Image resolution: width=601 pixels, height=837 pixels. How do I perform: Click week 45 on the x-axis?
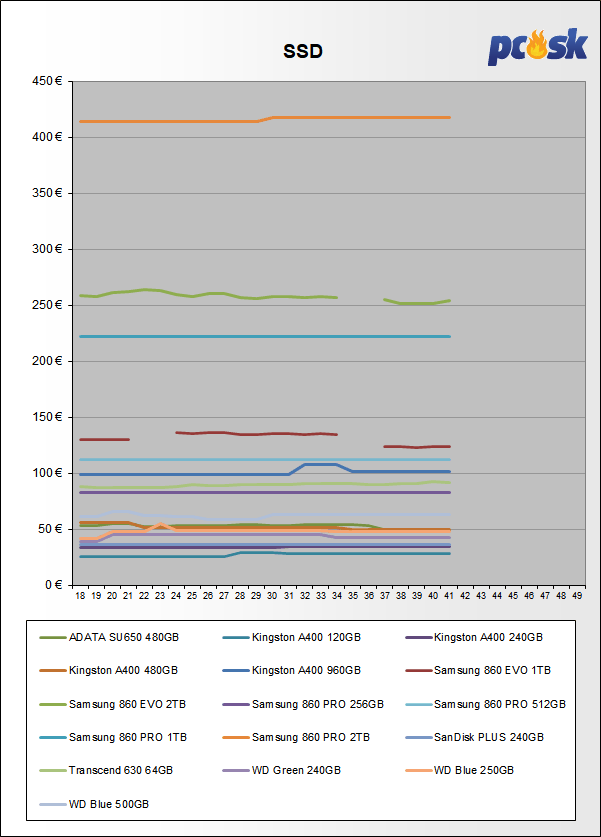pyautogui.click(x=513, y=596)
